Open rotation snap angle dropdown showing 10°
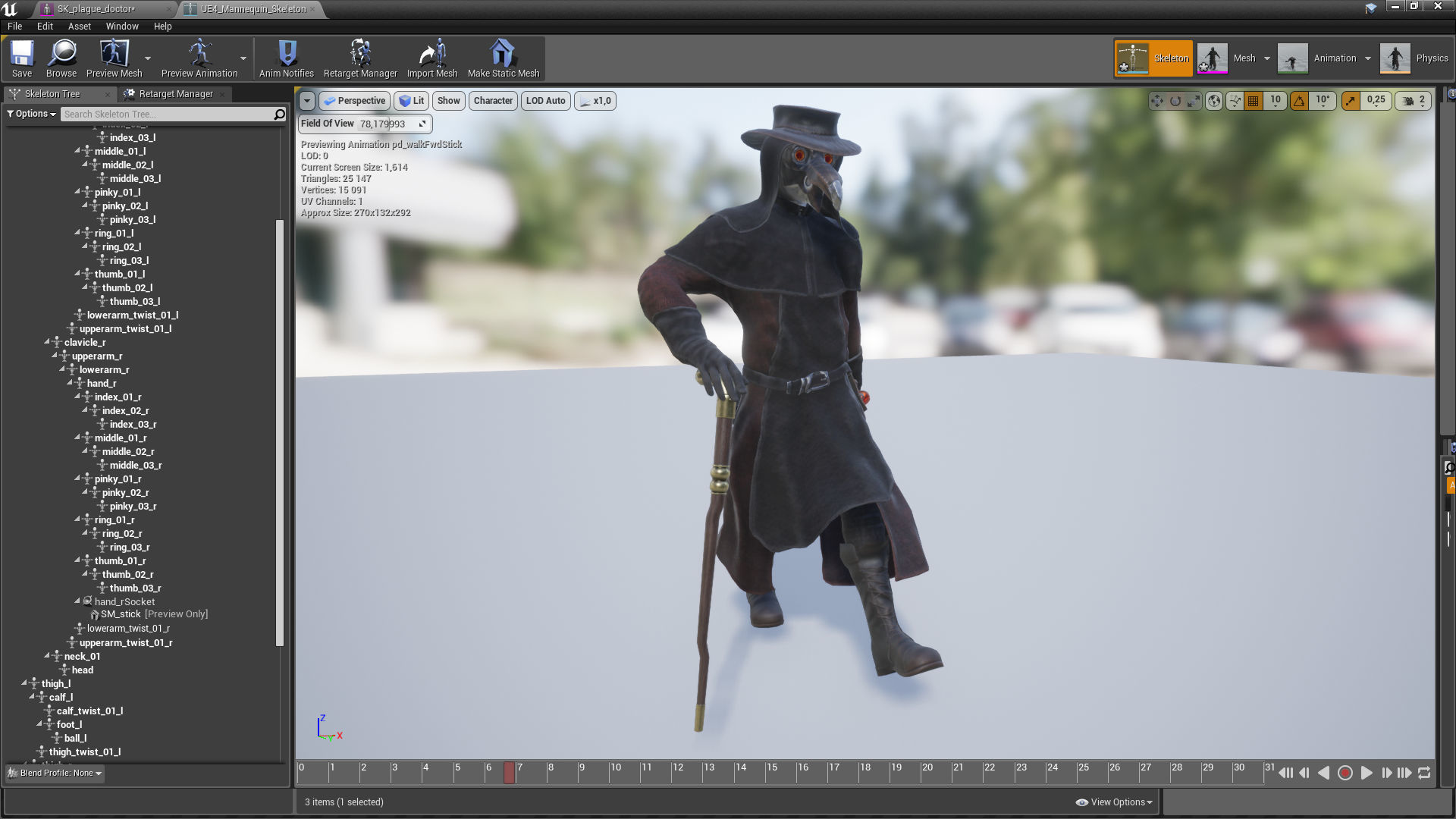Viewport: 1456px width, 819px height. click(1323, 101)
